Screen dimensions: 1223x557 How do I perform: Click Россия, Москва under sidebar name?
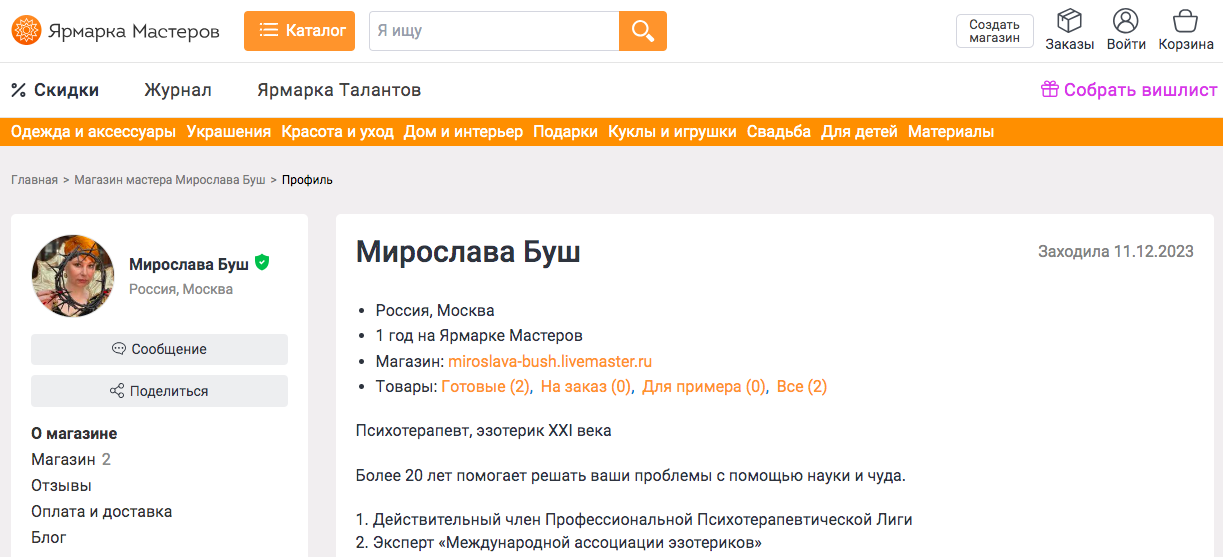pos(181,289)
